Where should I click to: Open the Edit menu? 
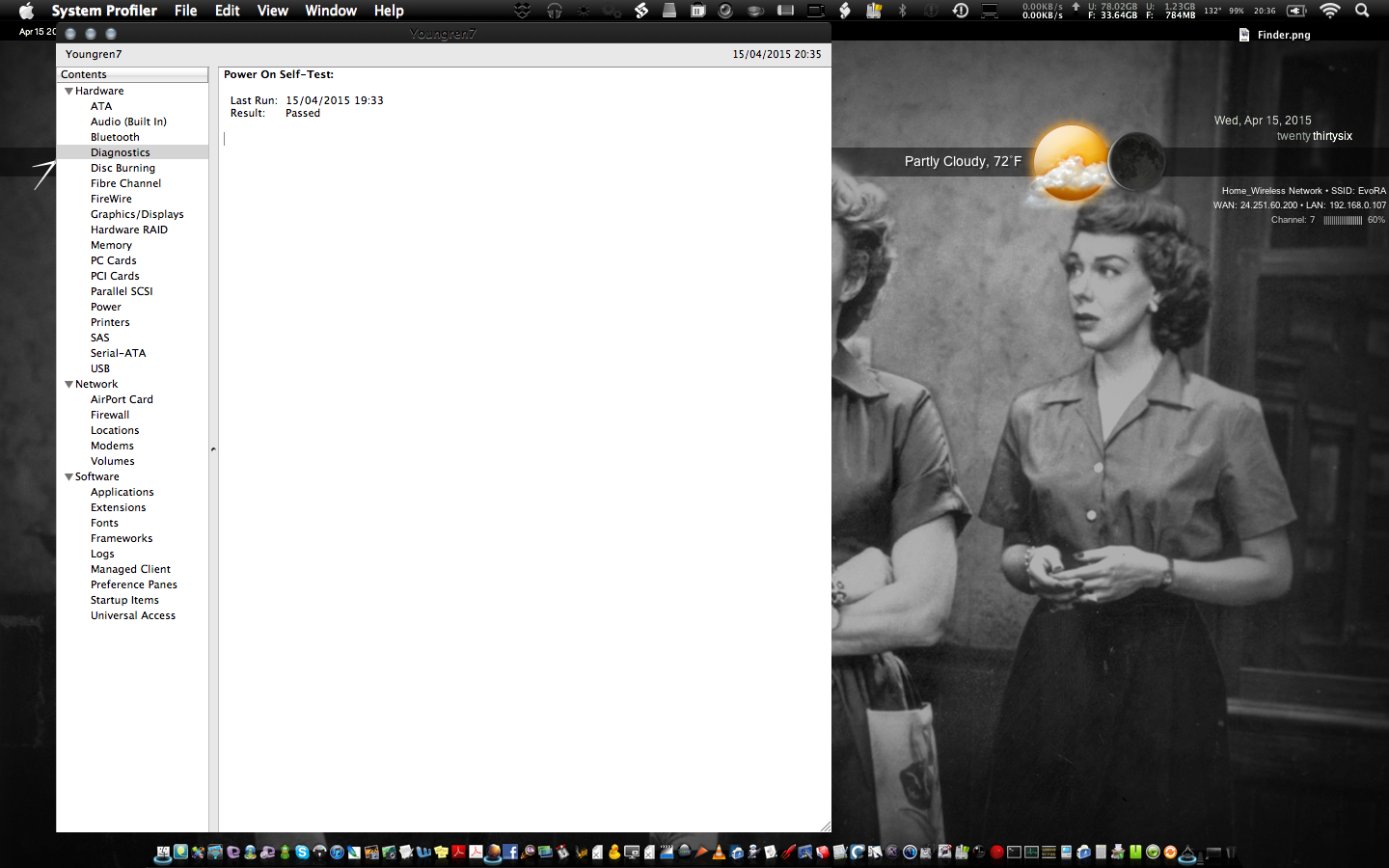pos(228,11)
